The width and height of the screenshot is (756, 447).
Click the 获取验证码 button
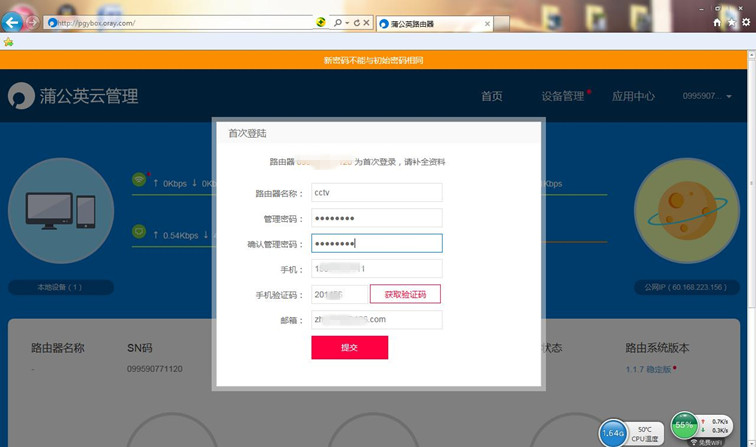pyautogui.click(x=405, y=294)
